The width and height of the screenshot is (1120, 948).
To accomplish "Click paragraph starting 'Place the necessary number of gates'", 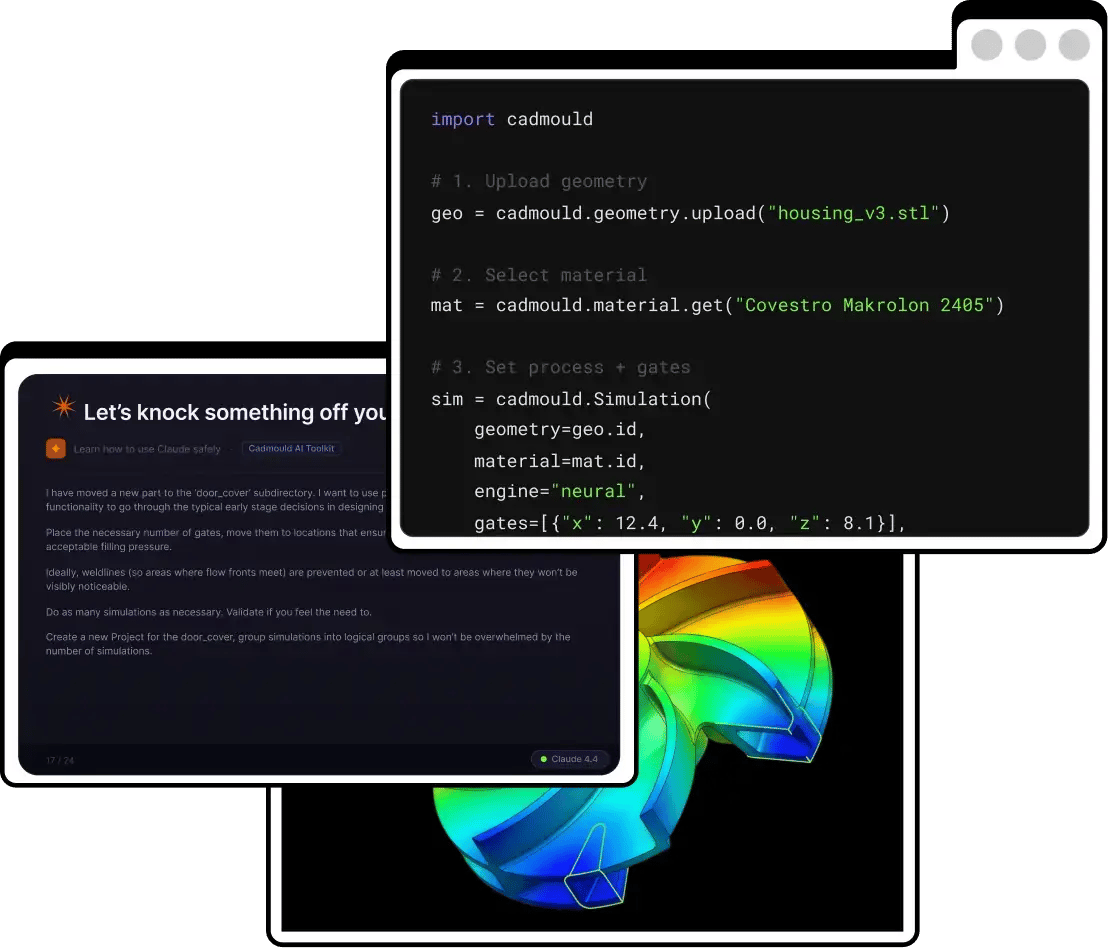I will pyautogui.click(x=216, y=539).
